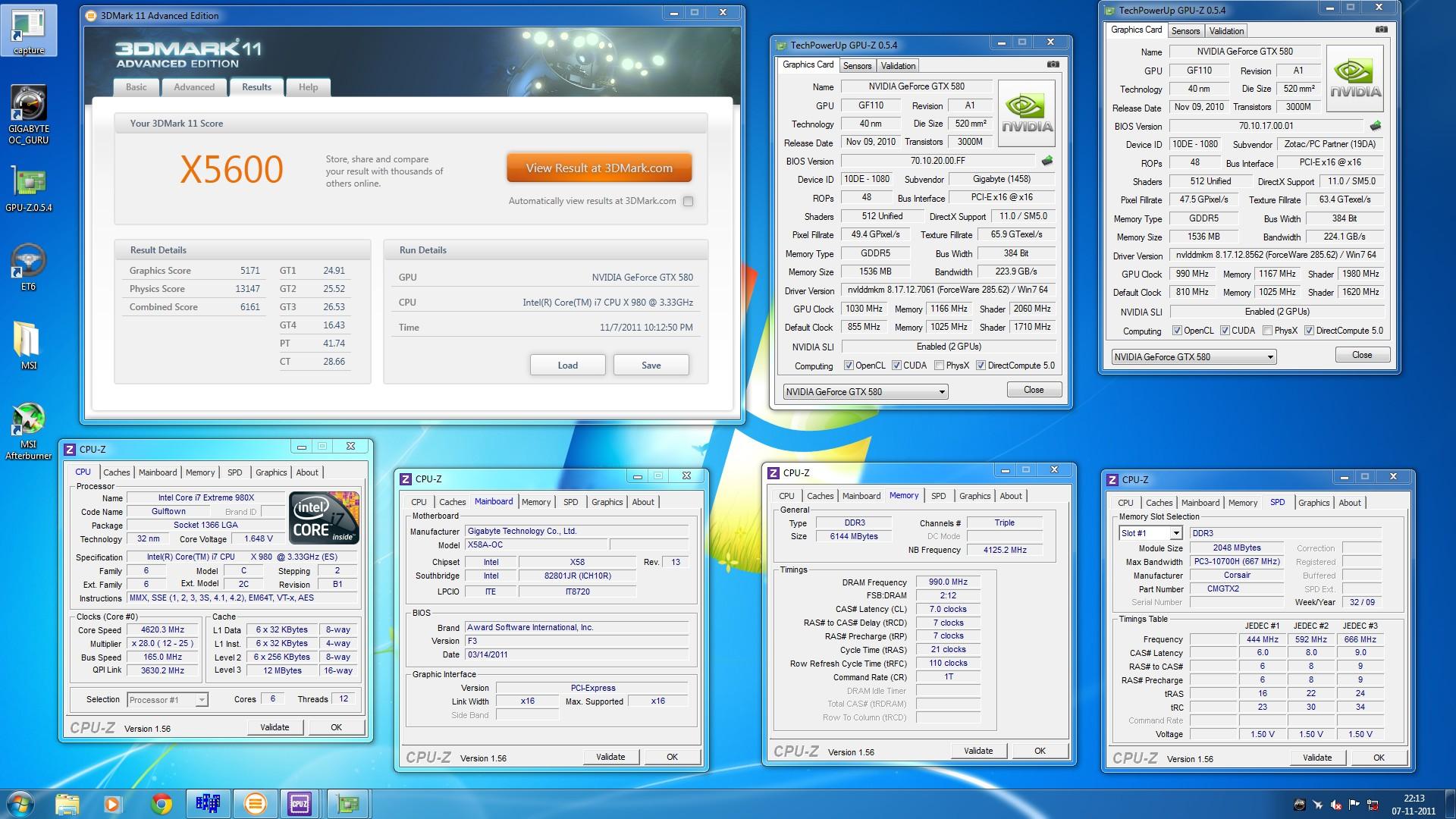Toggle CUDA checkbox in Zotac GPU-Z

(1225, 331)
